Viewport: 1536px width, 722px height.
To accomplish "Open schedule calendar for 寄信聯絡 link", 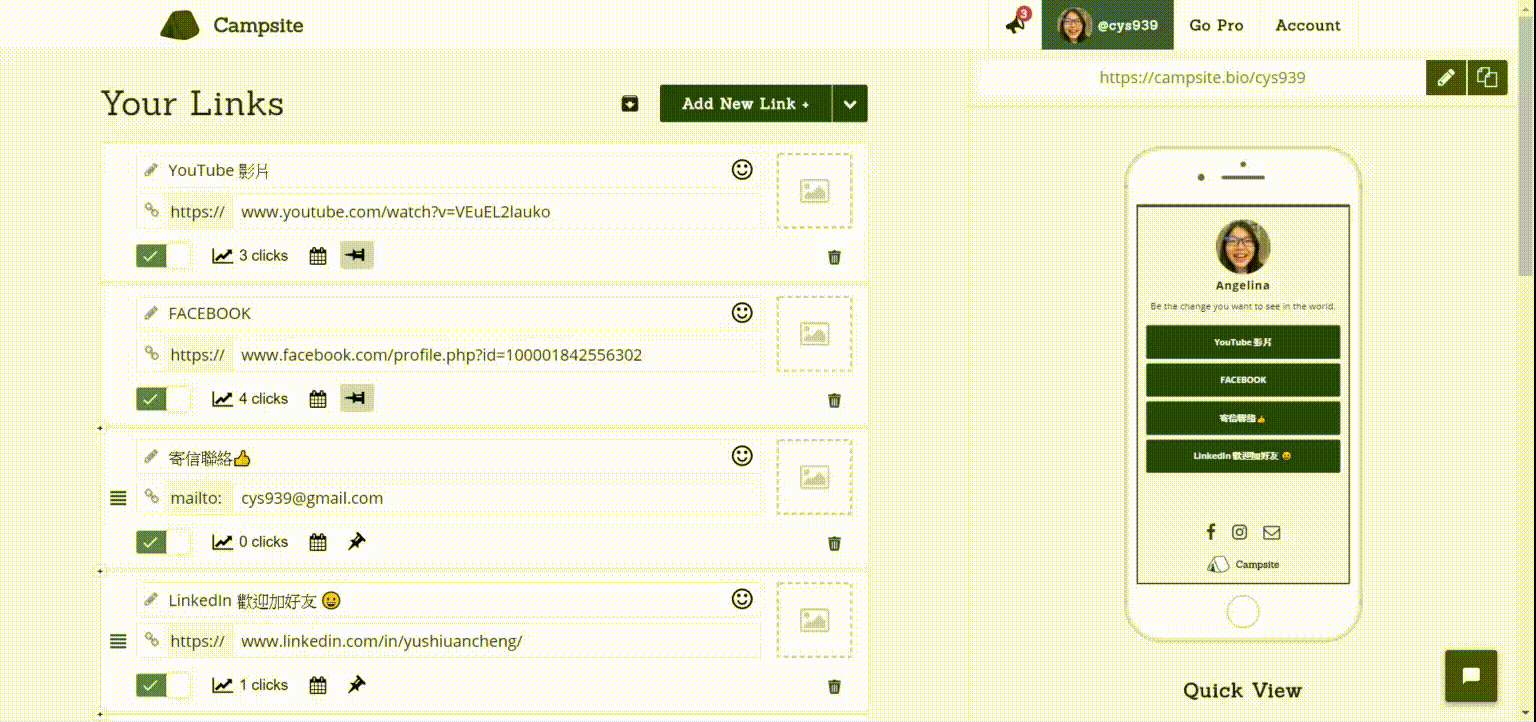I will 318,542.
